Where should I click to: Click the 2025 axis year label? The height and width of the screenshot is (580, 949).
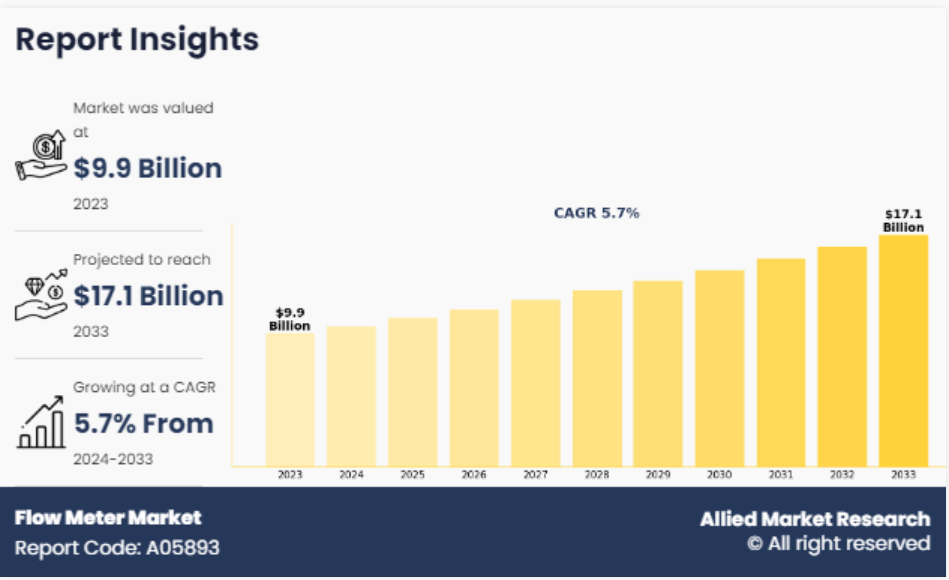tap(413, 475)
